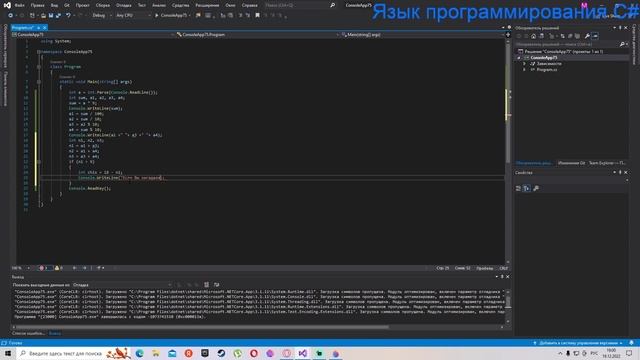Click the Visual Studio search box
The width and height of the screenshot is (640, 360).
click(300, 5)
